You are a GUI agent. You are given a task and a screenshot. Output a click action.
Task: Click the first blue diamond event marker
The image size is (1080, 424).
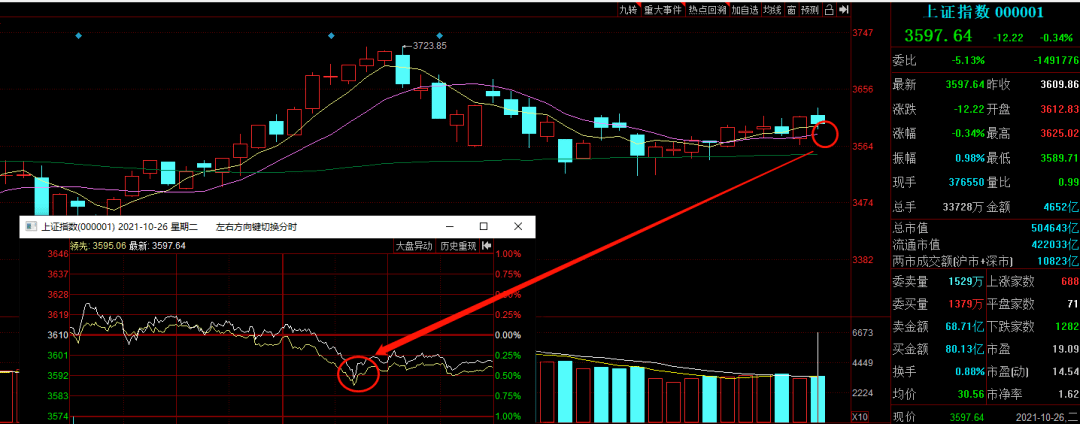[78, 36]
